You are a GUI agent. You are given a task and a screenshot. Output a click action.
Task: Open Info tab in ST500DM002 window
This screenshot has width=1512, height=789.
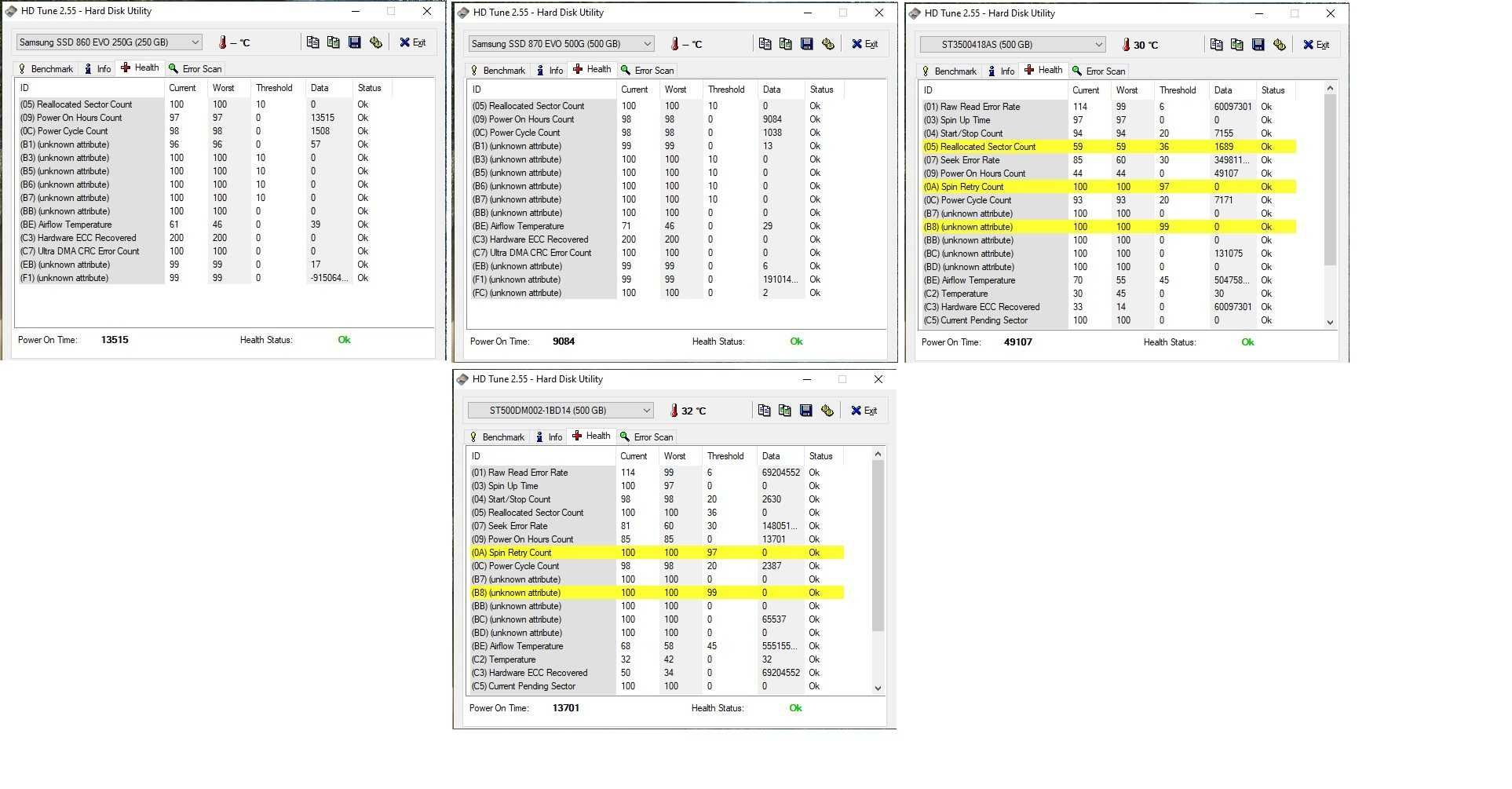coord(550,437)
